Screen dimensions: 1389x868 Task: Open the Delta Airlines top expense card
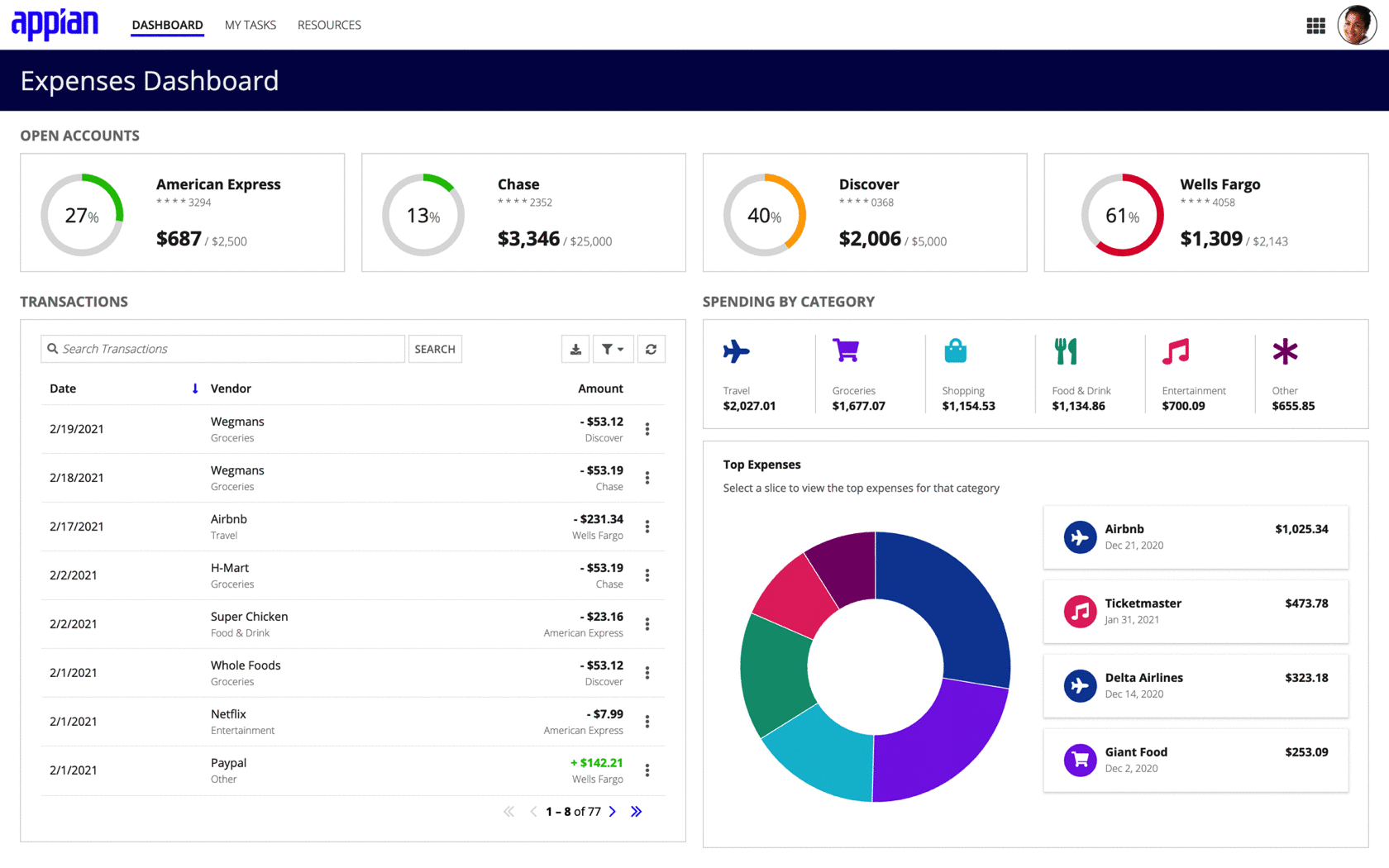click(1196, 686)
